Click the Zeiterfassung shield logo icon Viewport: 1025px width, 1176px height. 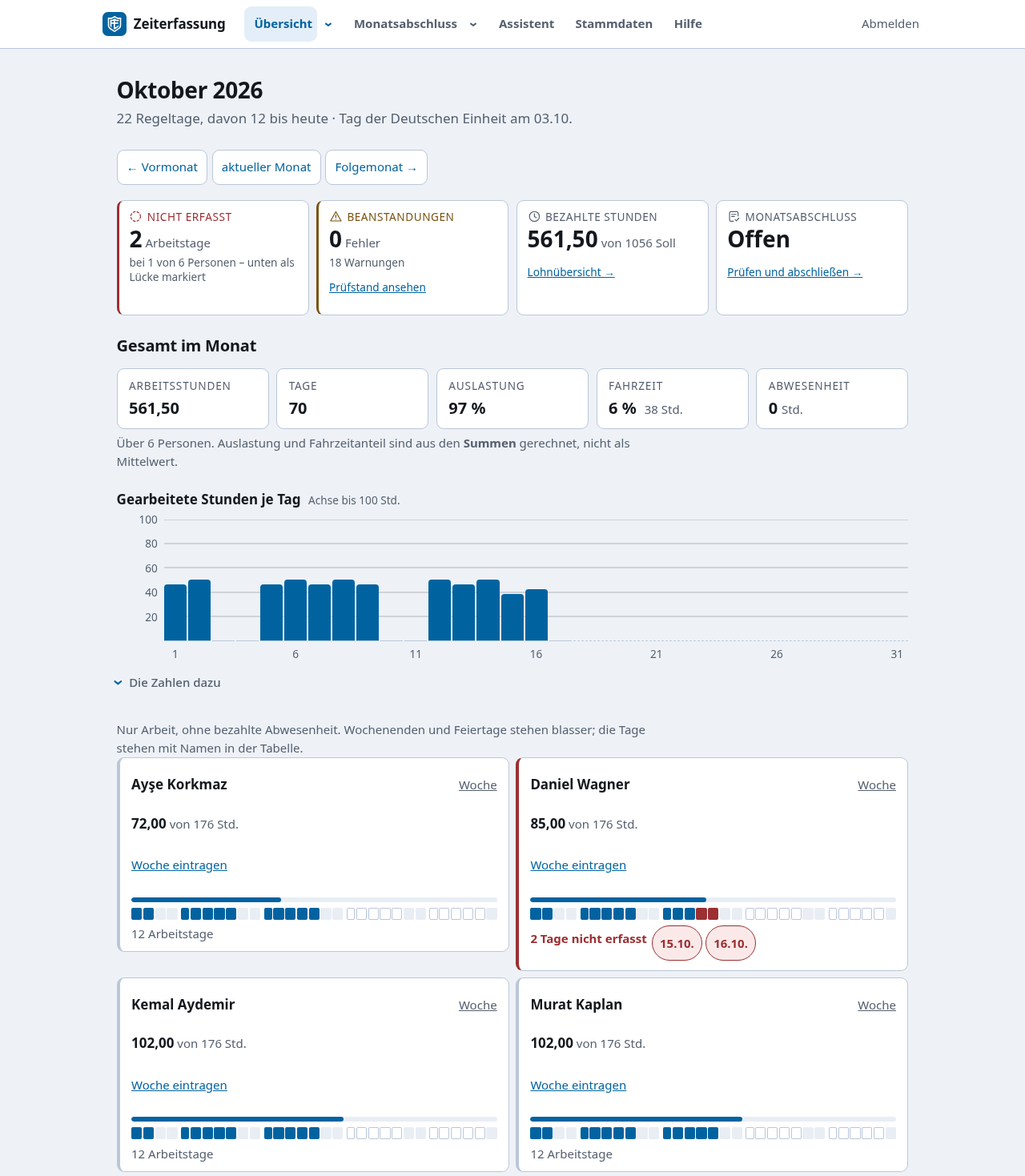(x=115, y=24)
